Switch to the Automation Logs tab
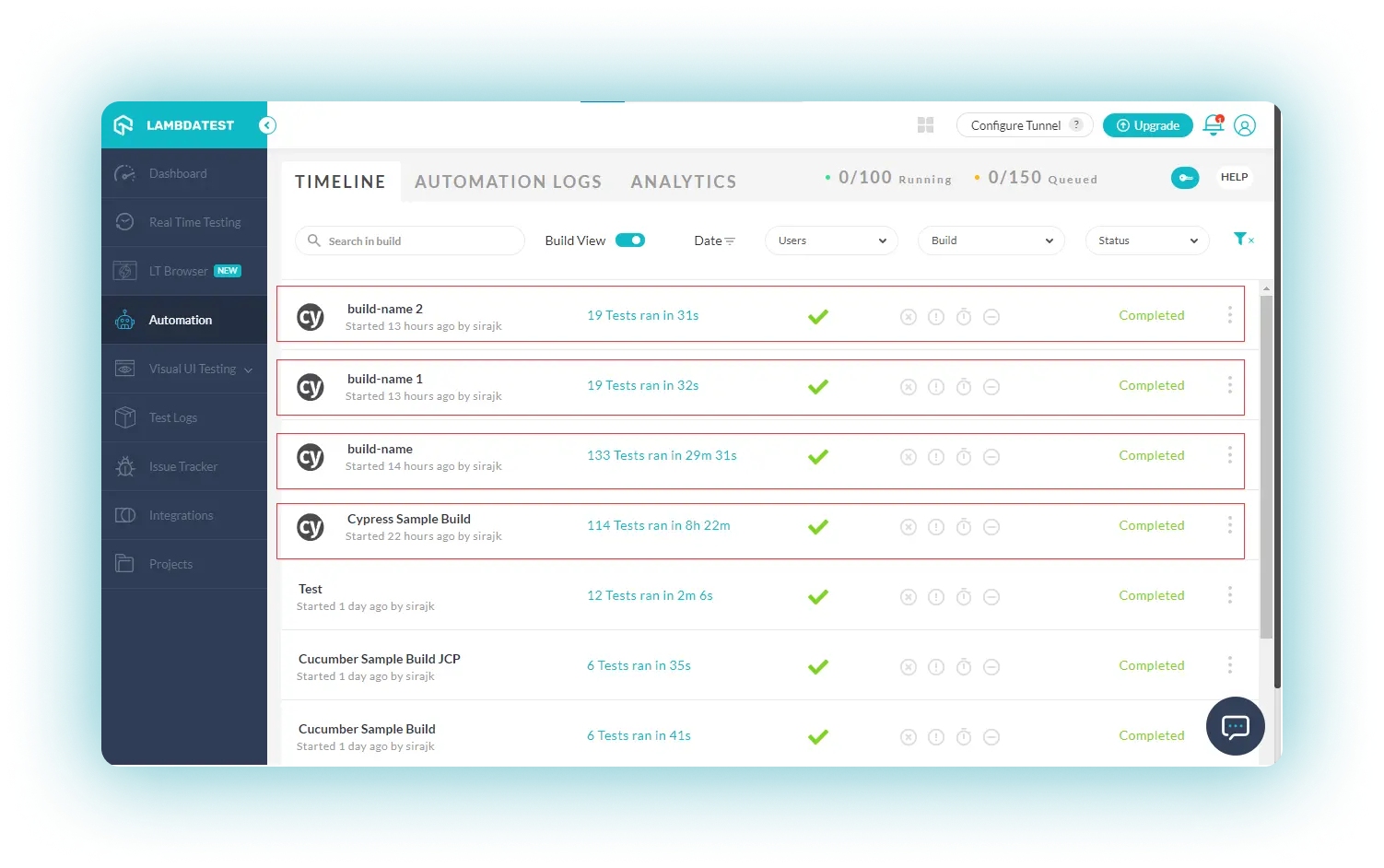The height and width of the screenshot is (868, 1384). (508, 182)
